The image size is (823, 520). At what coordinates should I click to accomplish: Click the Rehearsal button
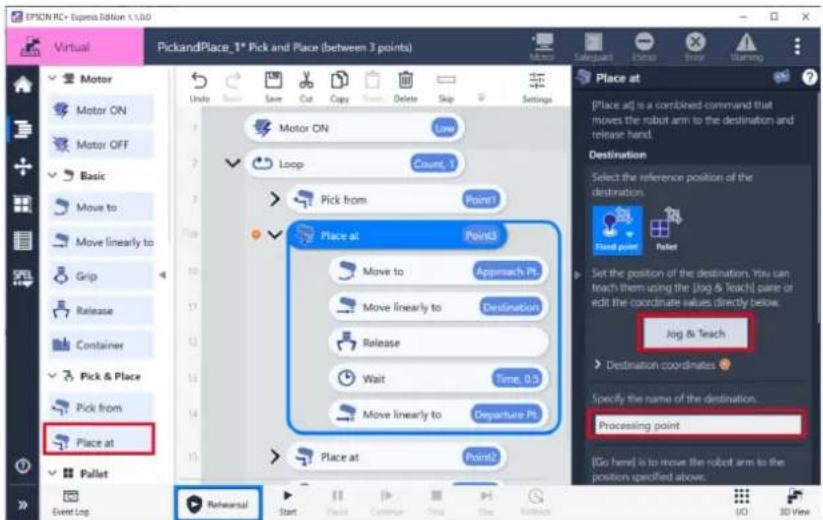pyautogui.click(x=218, y=504)
